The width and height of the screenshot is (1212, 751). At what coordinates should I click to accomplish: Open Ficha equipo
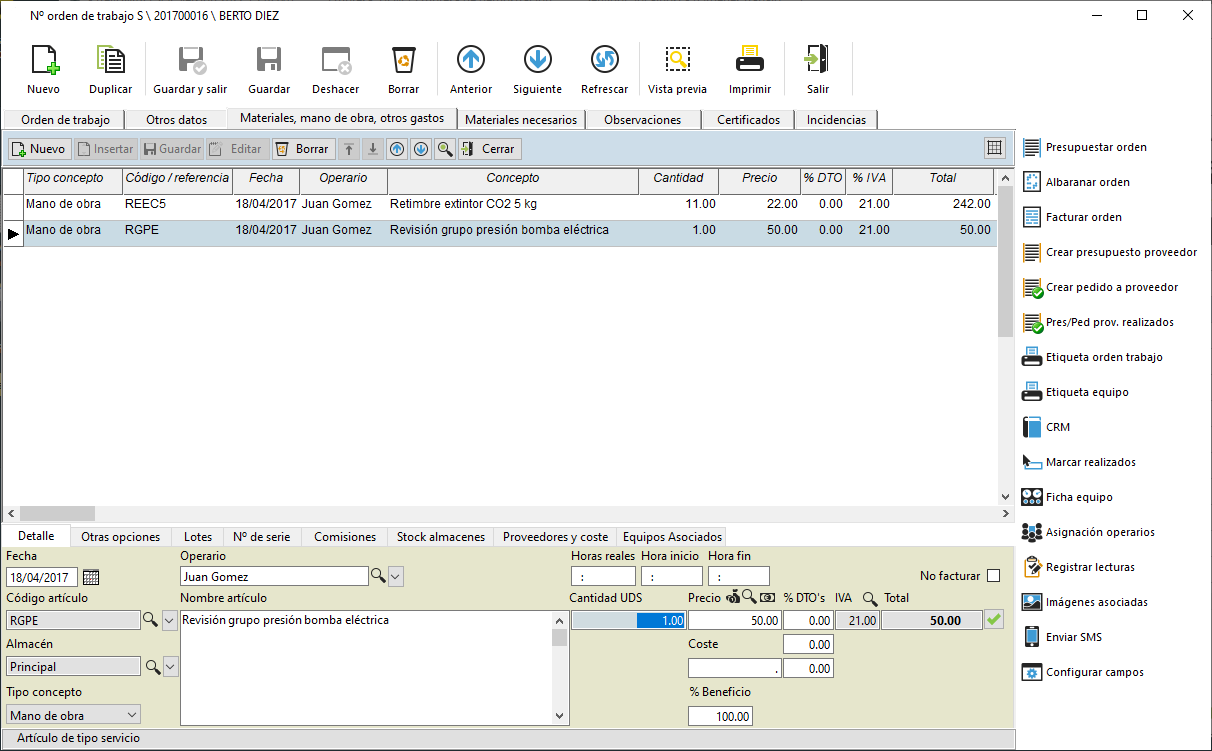[1067, 497]
